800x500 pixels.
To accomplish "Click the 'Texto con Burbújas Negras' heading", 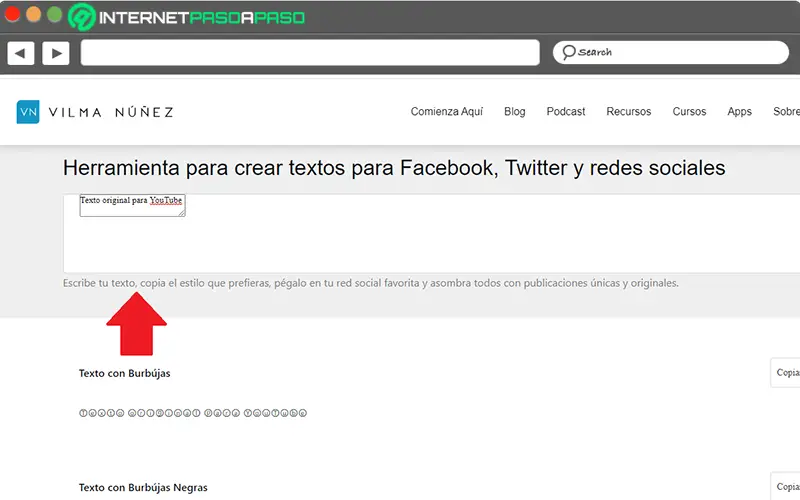I will [x=143, y=488].
